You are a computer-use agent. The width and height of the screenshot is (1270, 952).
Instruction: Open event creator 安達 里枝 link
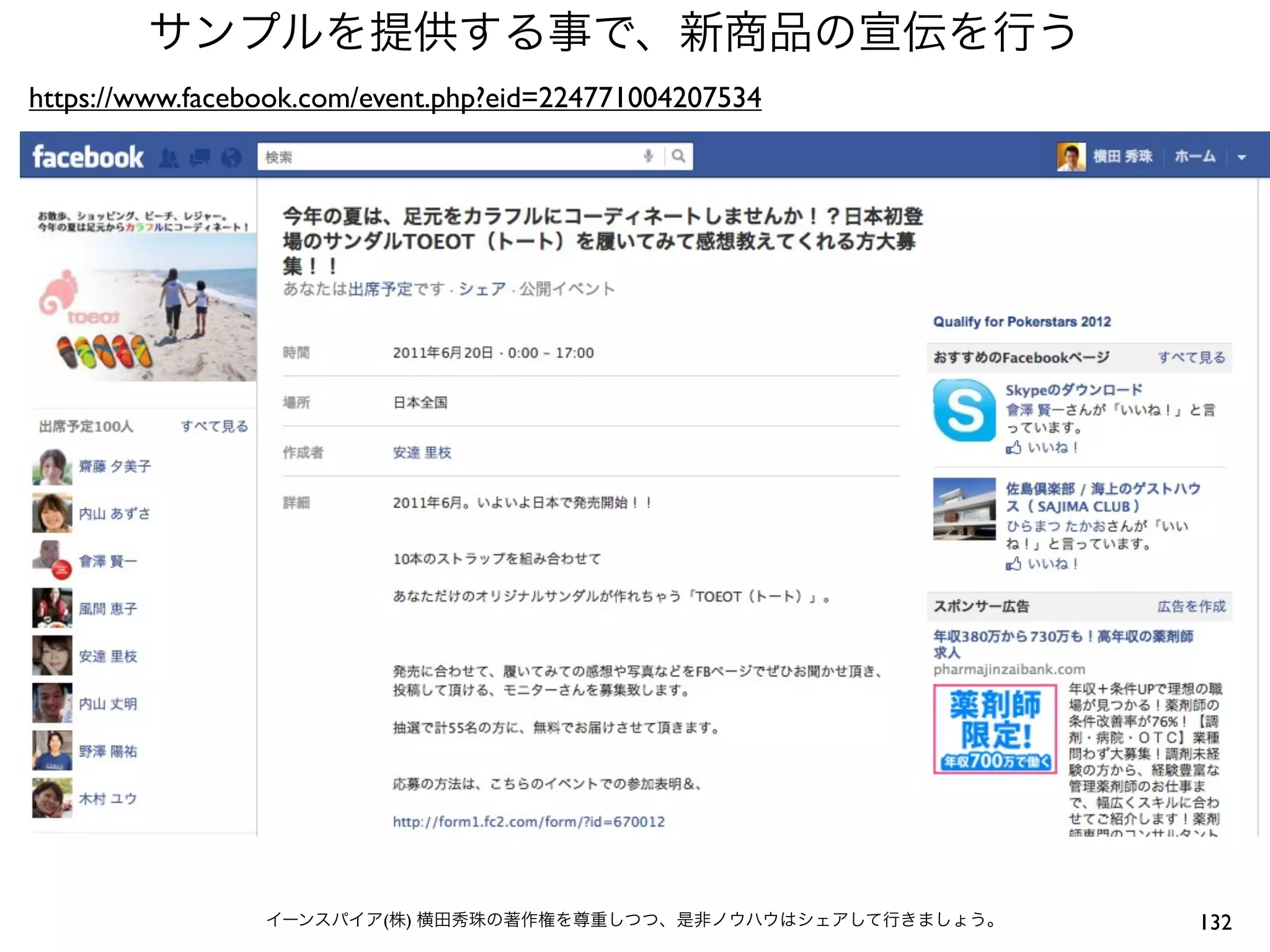(x=422, y=453)
